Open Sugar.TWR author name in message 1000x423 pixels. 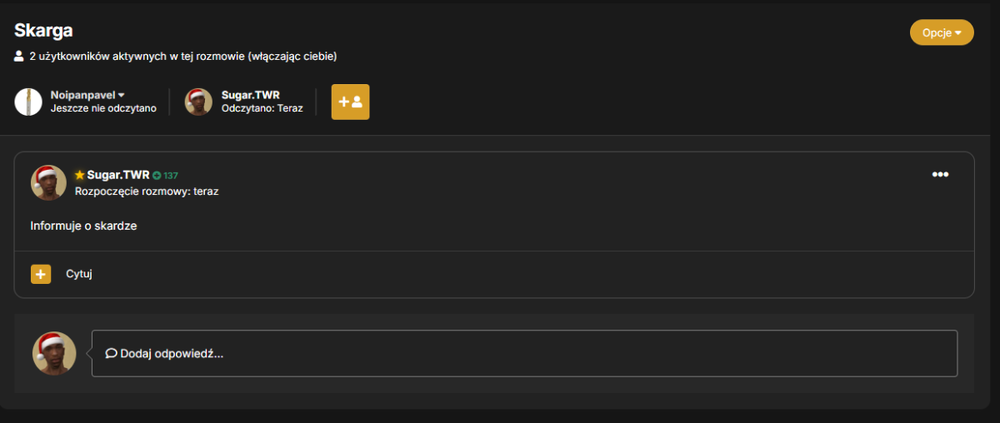pos(118,175)
